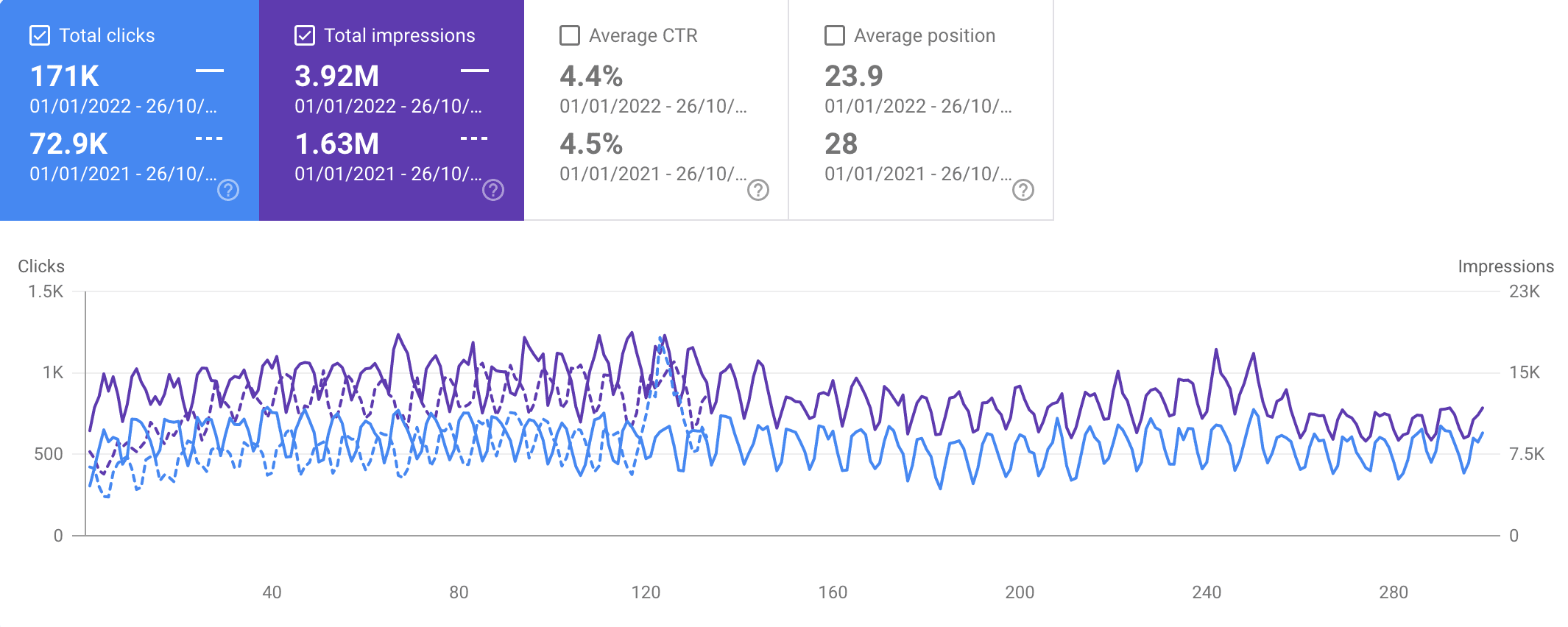Uncheck the Total clicks checkbox
This screenshot has width=1568, height=627.
(x=40, y=35)
